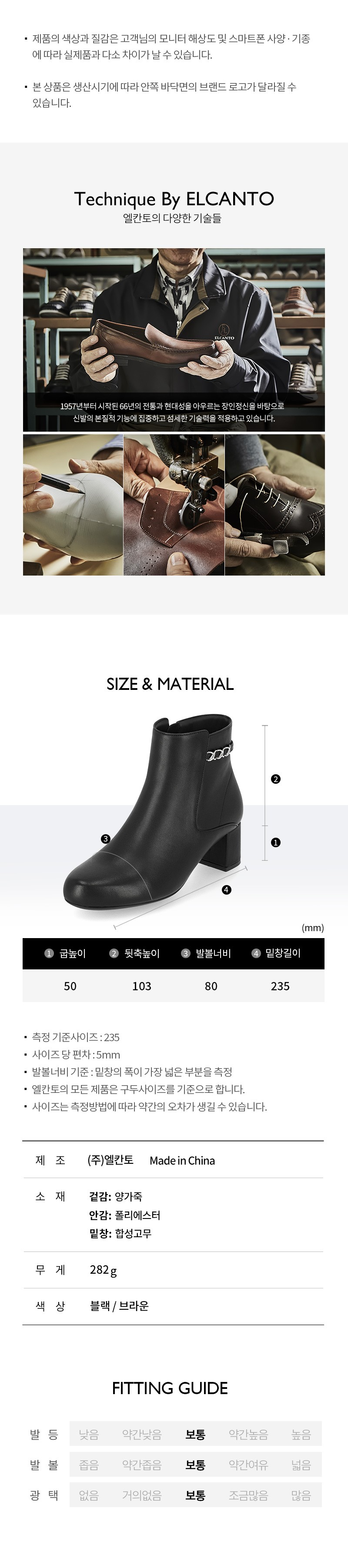This screenshot has height=1568, width=348.
Task: Open the pencil marking shoe last image
Action: (x=73, y=505)
